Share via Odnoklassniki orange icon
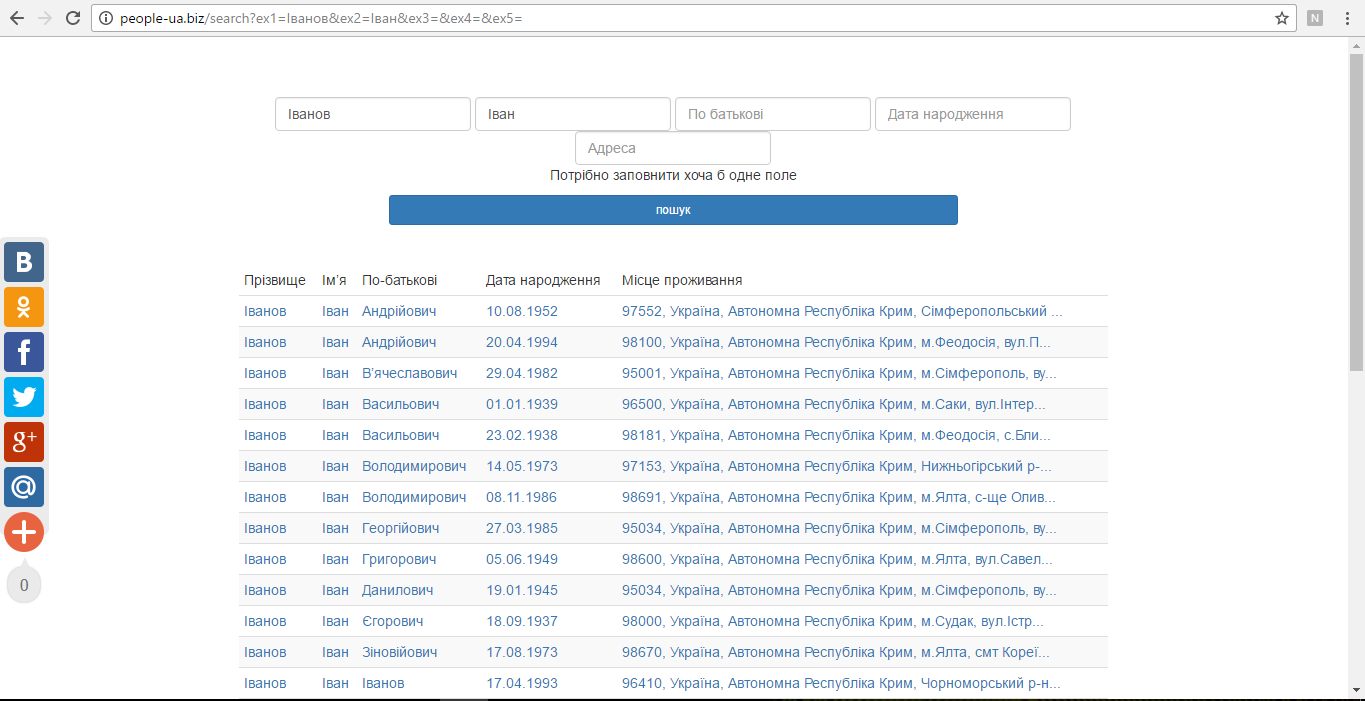 [24, 307]
